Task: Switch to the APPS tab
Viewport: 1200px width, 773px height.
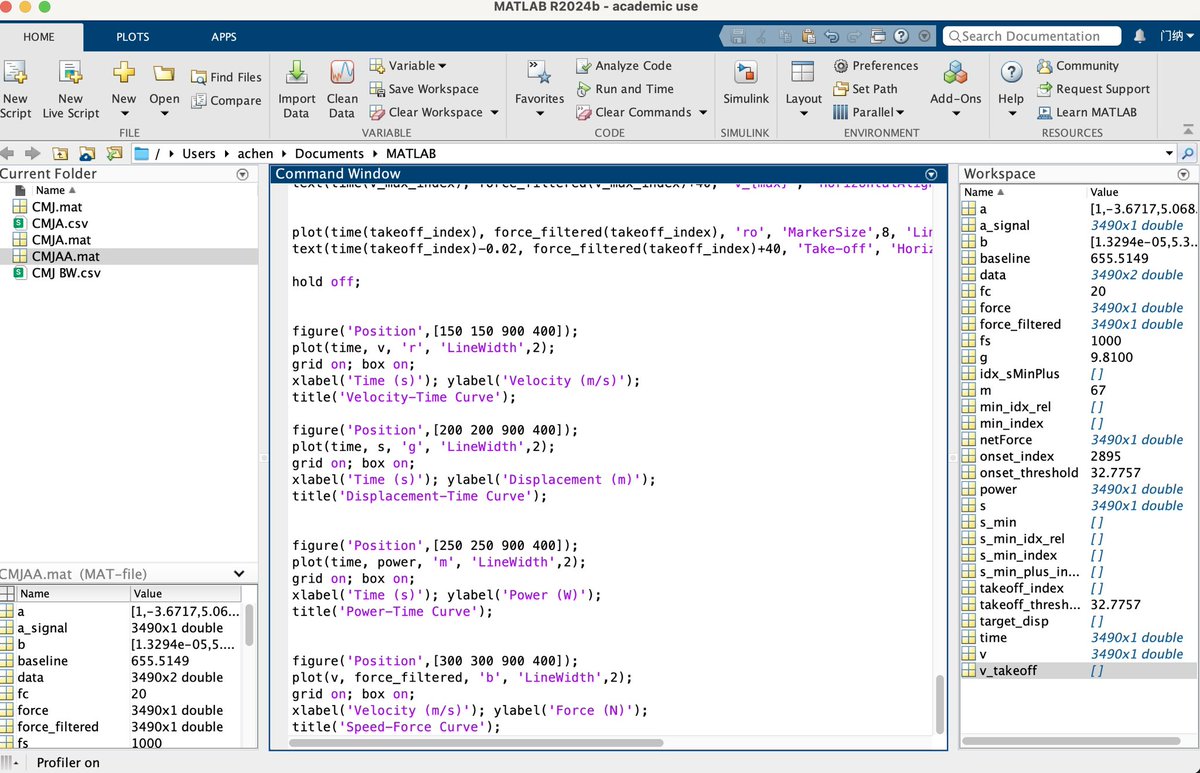Action: click(x=224, y=37)
